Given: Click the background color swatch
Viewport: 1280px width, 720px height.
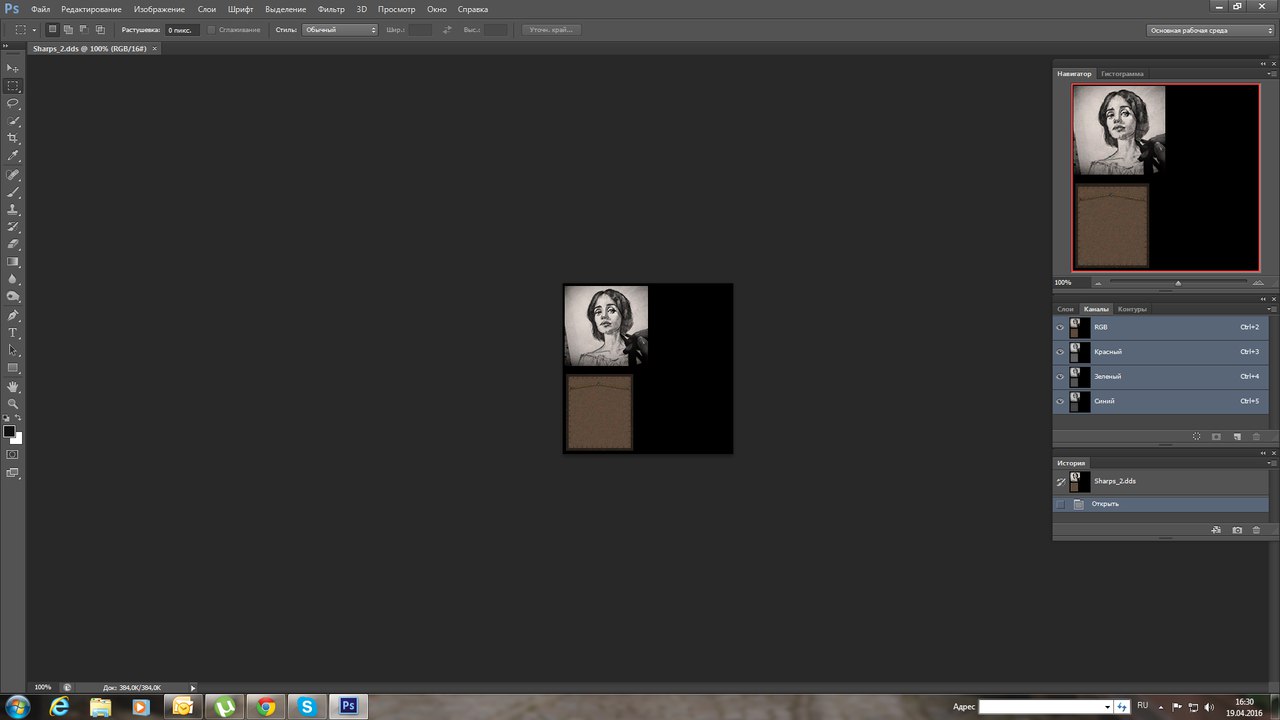Looking at the screenshot, I should [x=17, y=438].
